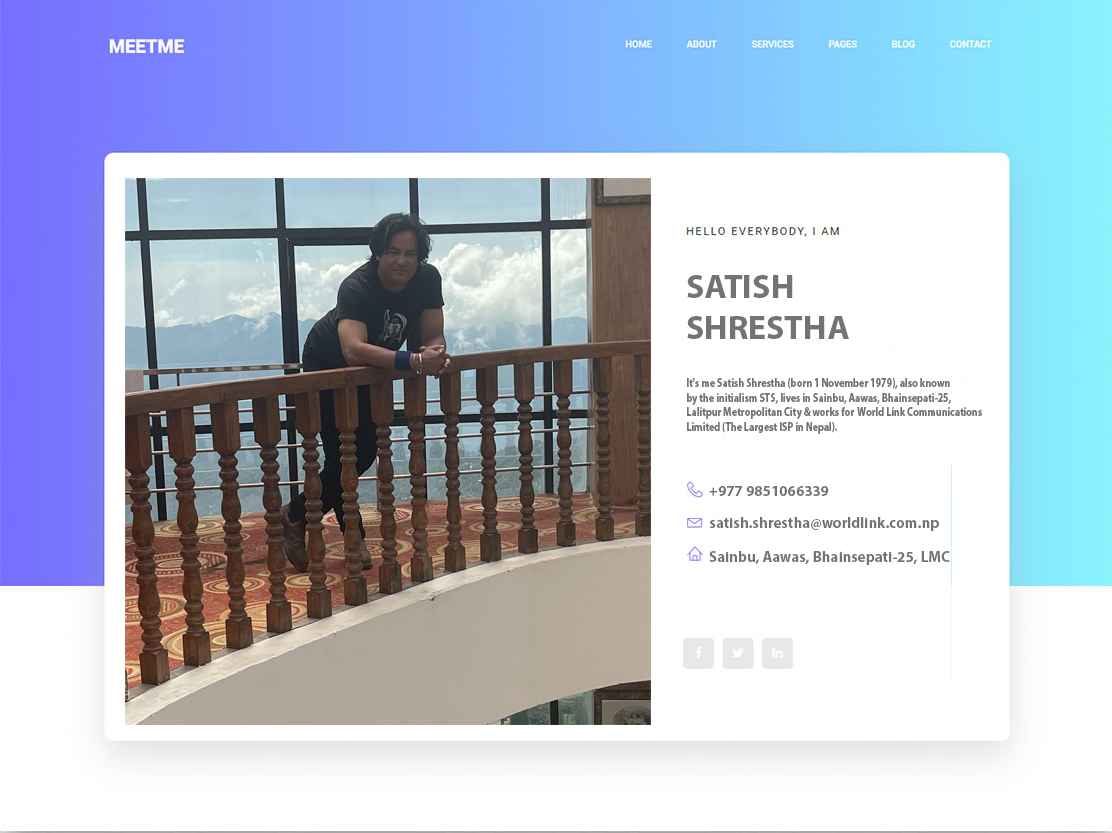Click the email envelope icon

(694, 523)
